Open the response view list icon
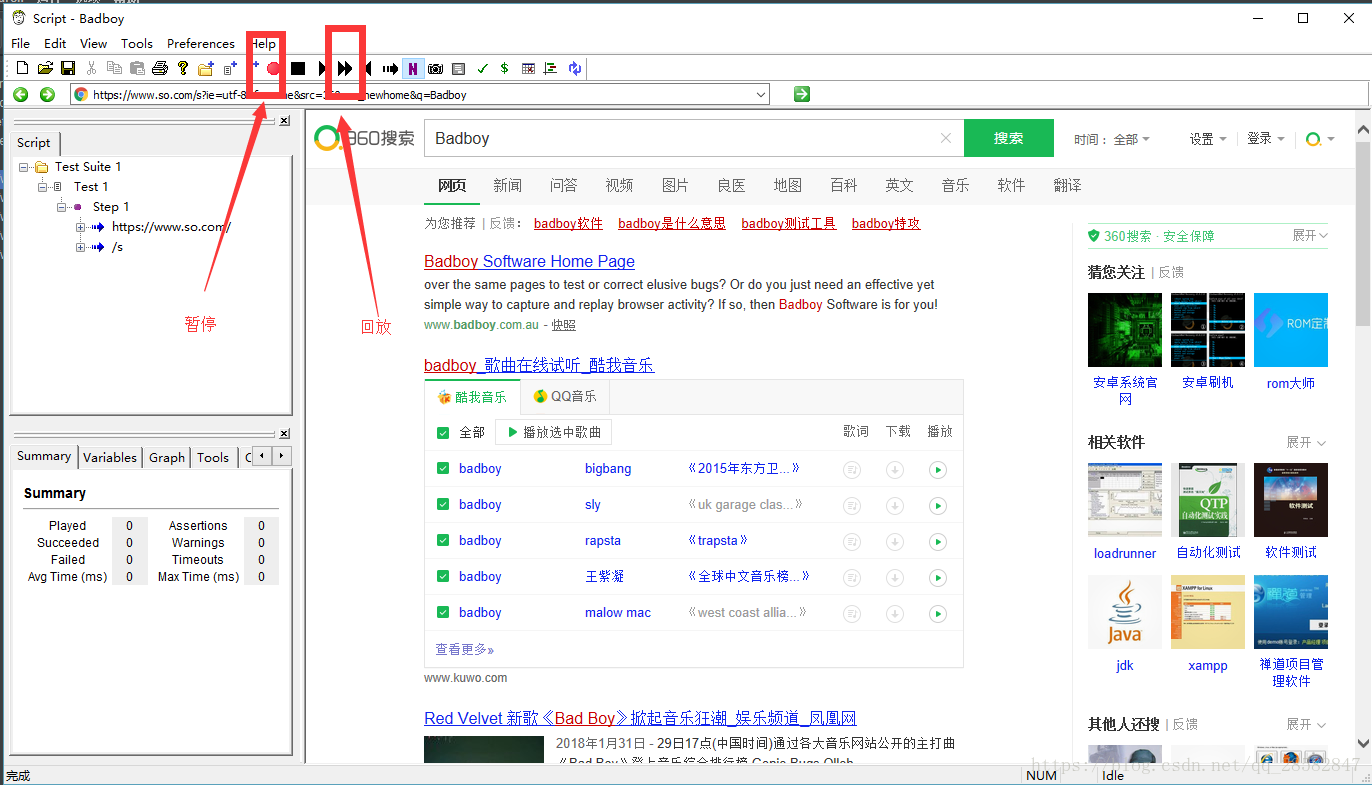 (458, 68)
